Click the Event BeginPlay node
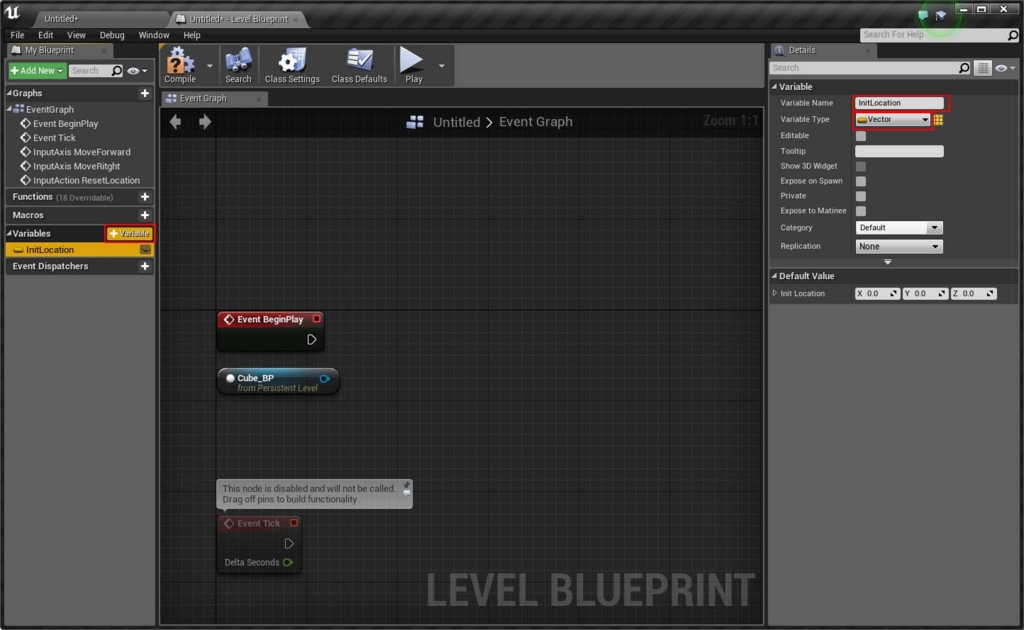The image size is (1024, 630). 270,330
